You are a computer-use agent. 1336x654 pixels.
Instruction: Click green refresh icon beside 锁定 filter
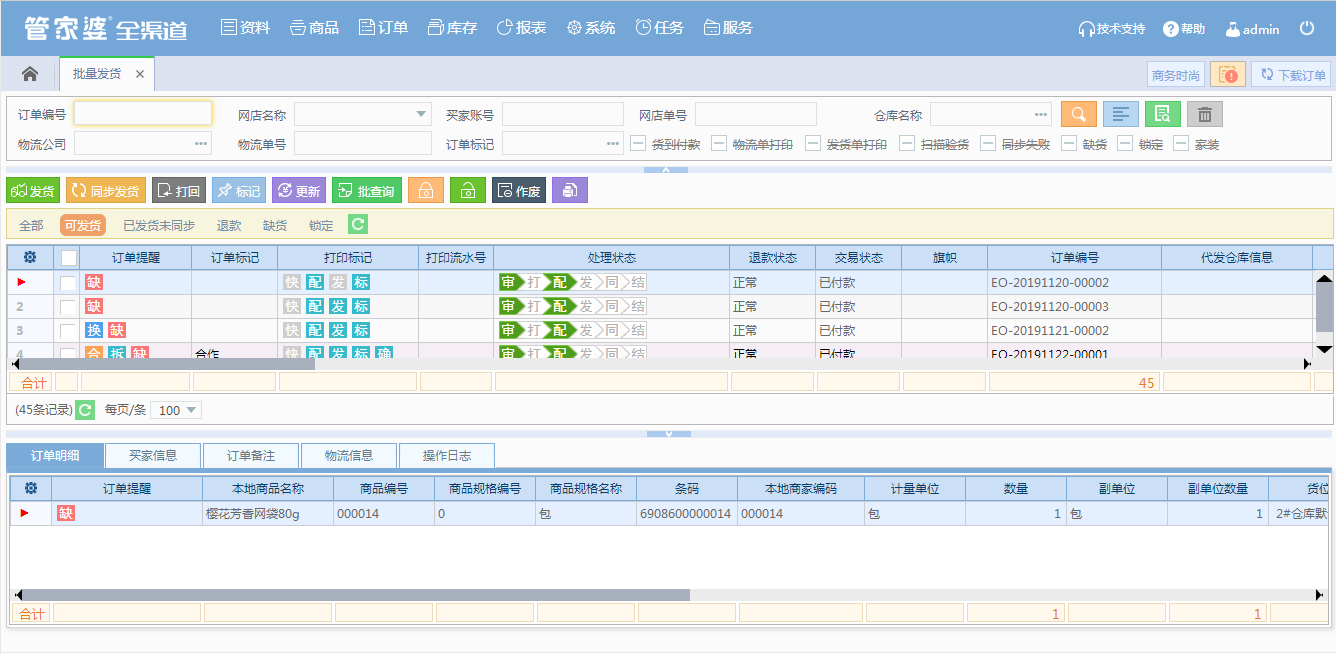357,225
